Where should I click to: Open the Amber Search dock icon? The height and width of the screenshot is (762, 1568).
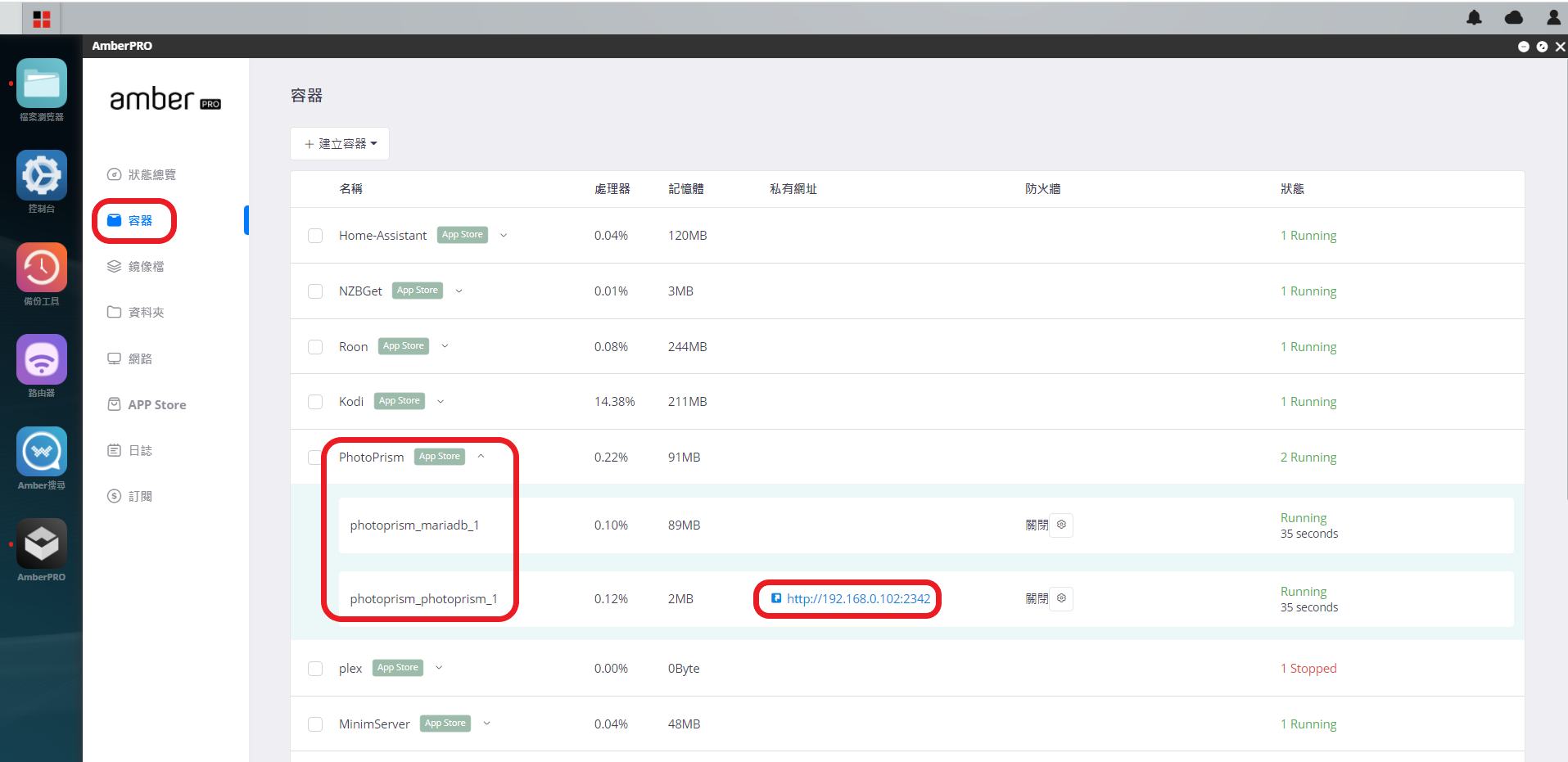[x=42, y=452]
